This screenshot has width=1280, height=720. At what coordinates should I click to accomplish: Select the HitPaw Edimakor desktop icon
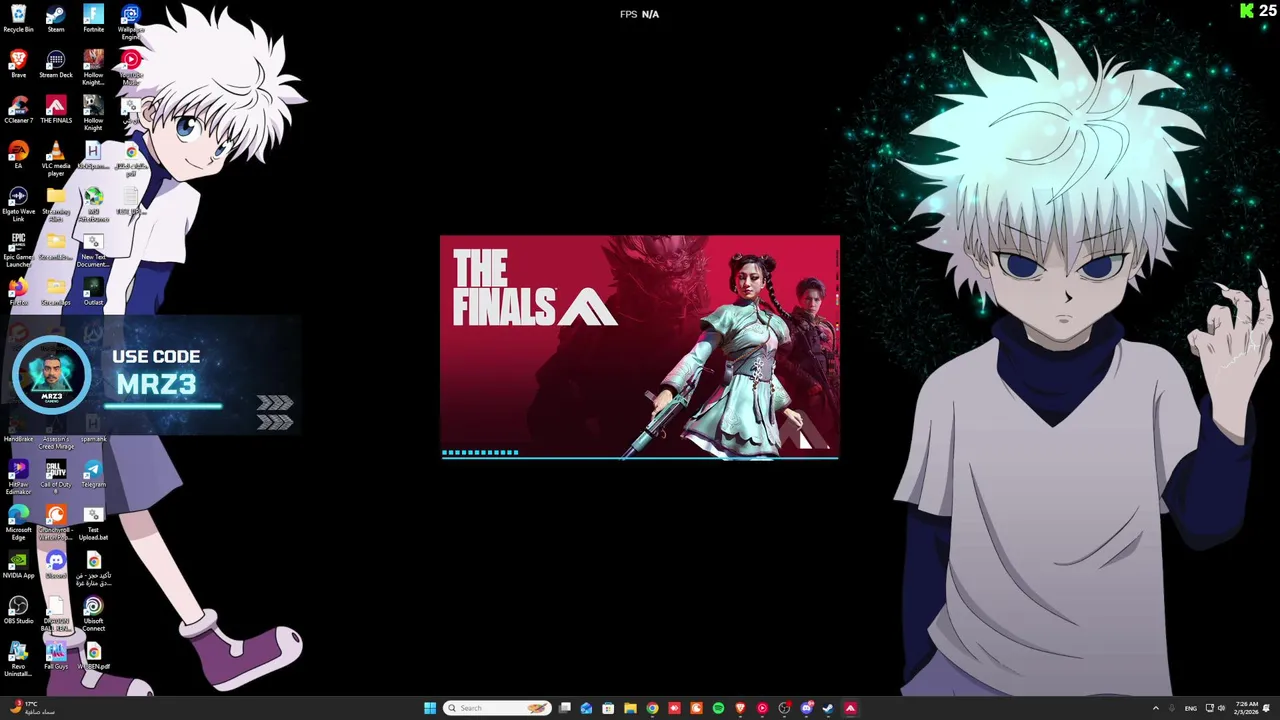(18, 477)
